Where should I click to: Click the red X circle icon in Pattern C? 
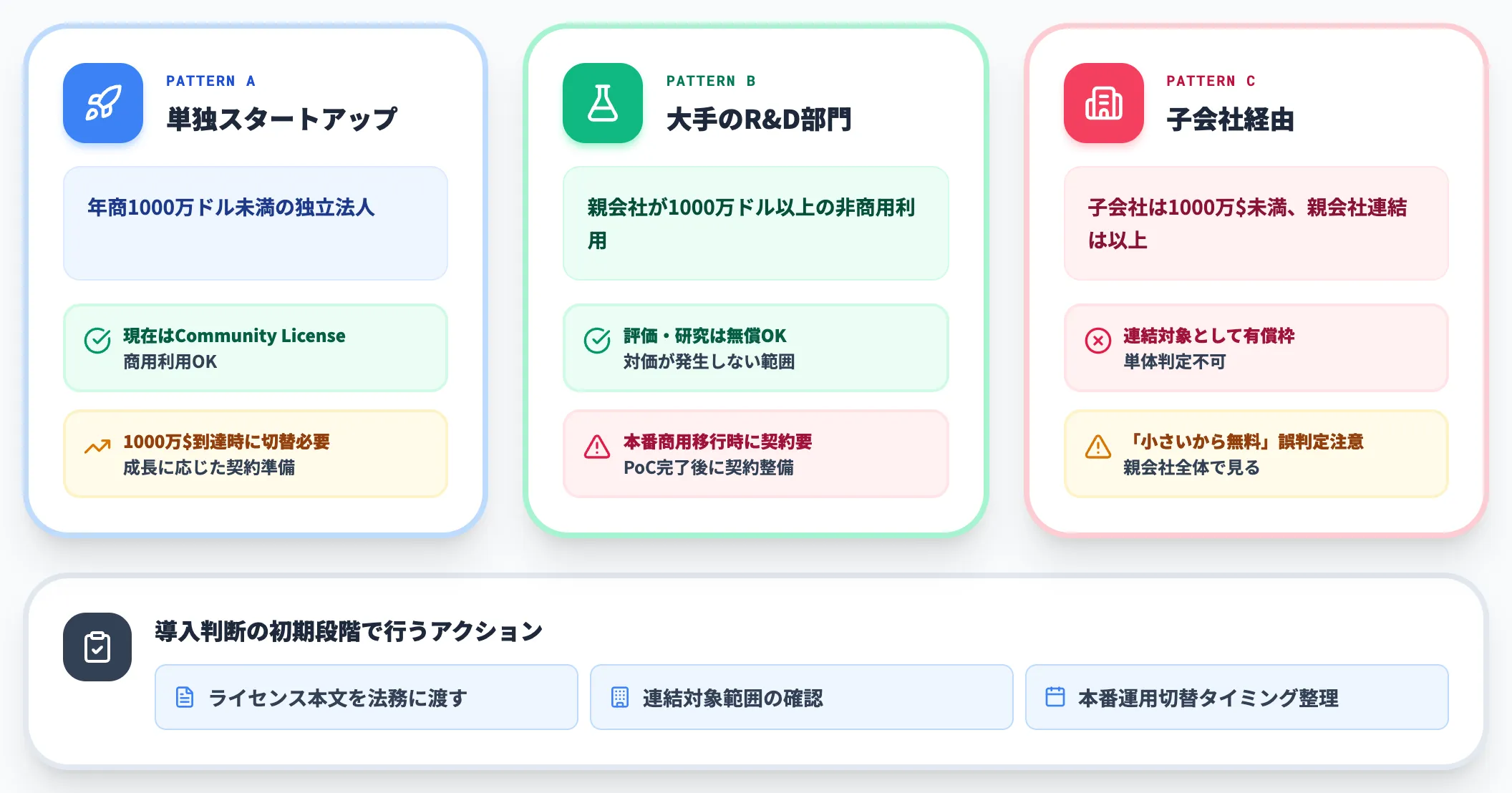pos(1098,341)
